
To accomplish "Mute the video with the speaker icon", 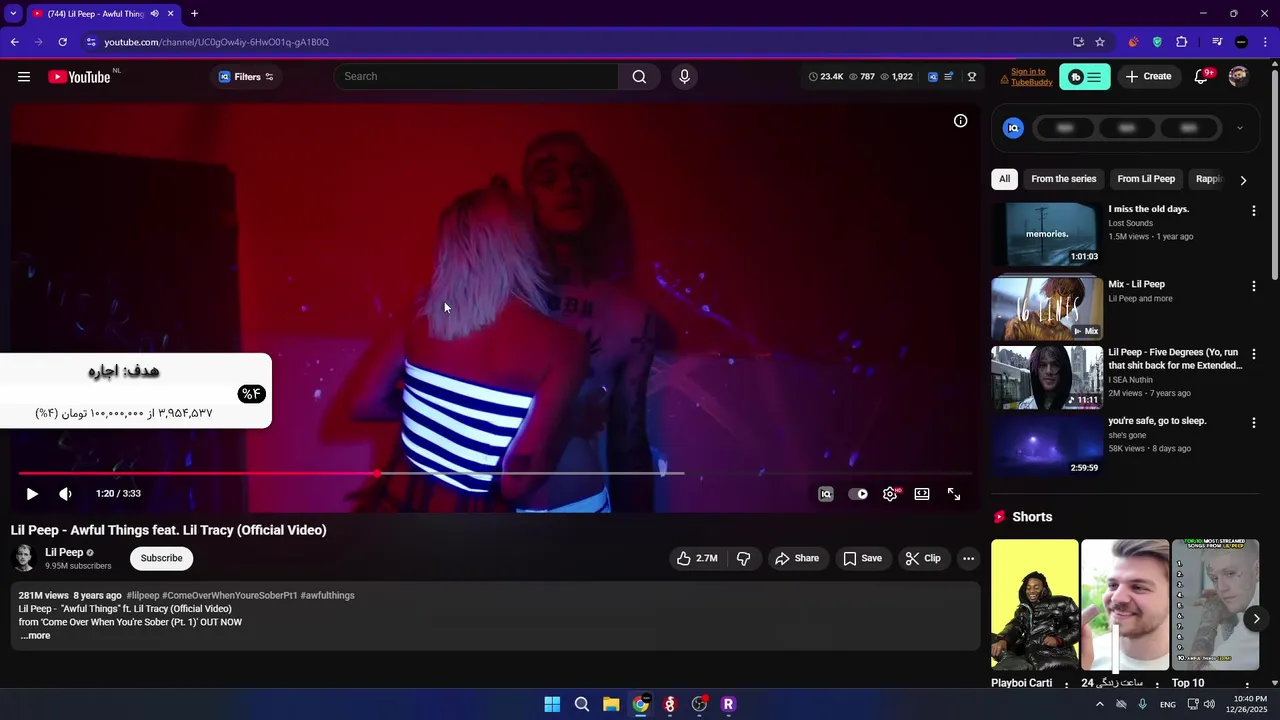I will click(65, 494).
